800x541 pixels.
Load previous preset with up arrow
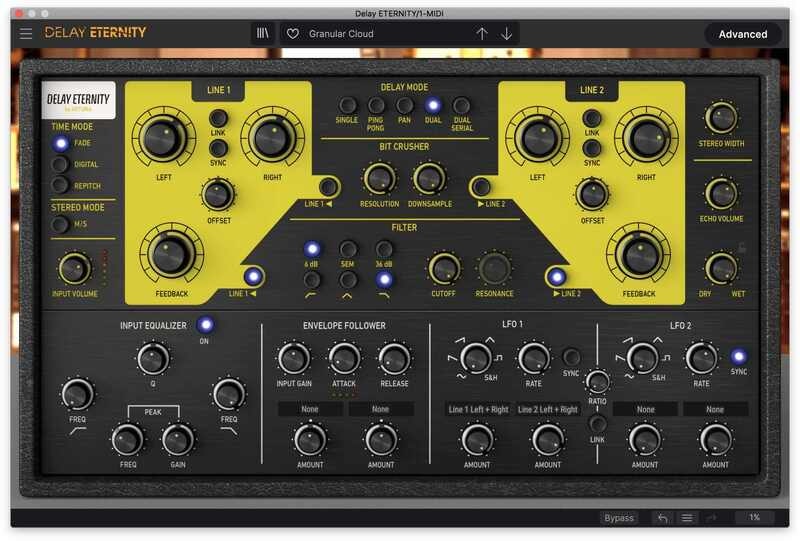(x=482, y=34)
